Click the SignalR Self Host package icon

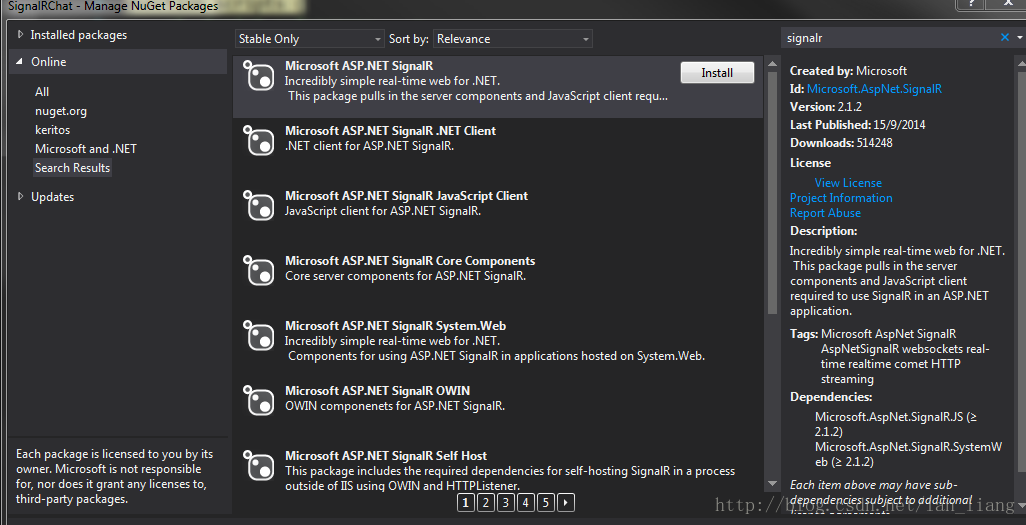(258, 465)
